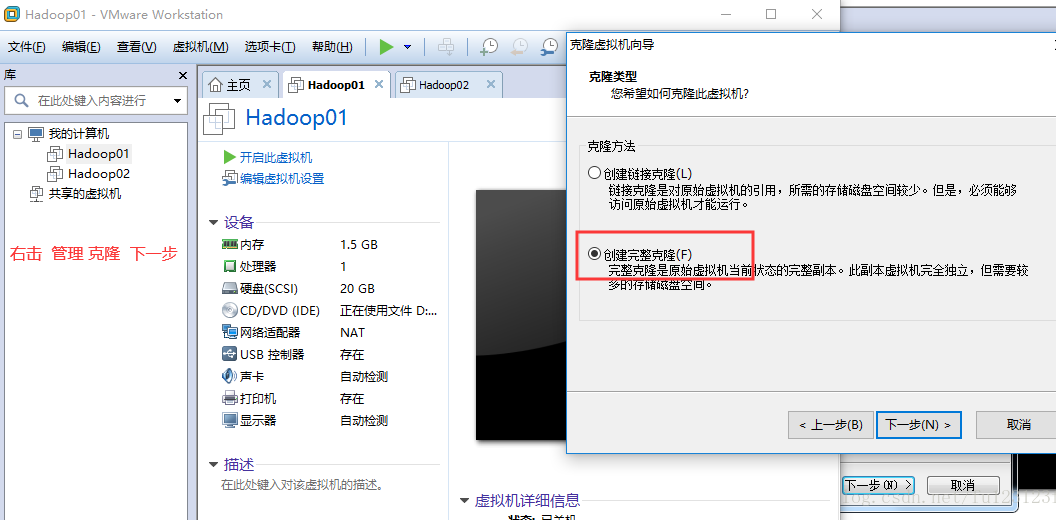Click the NAT network adapter value

[x=352, y=333]
